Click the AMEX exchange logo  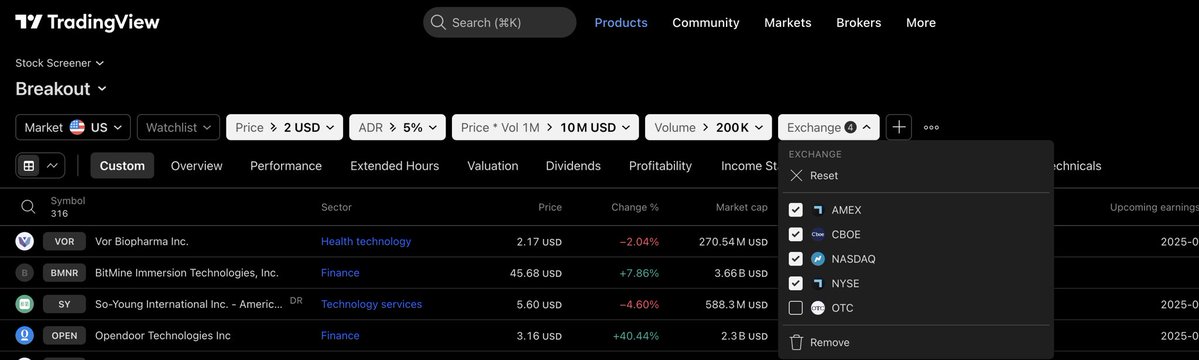(818, 210)
